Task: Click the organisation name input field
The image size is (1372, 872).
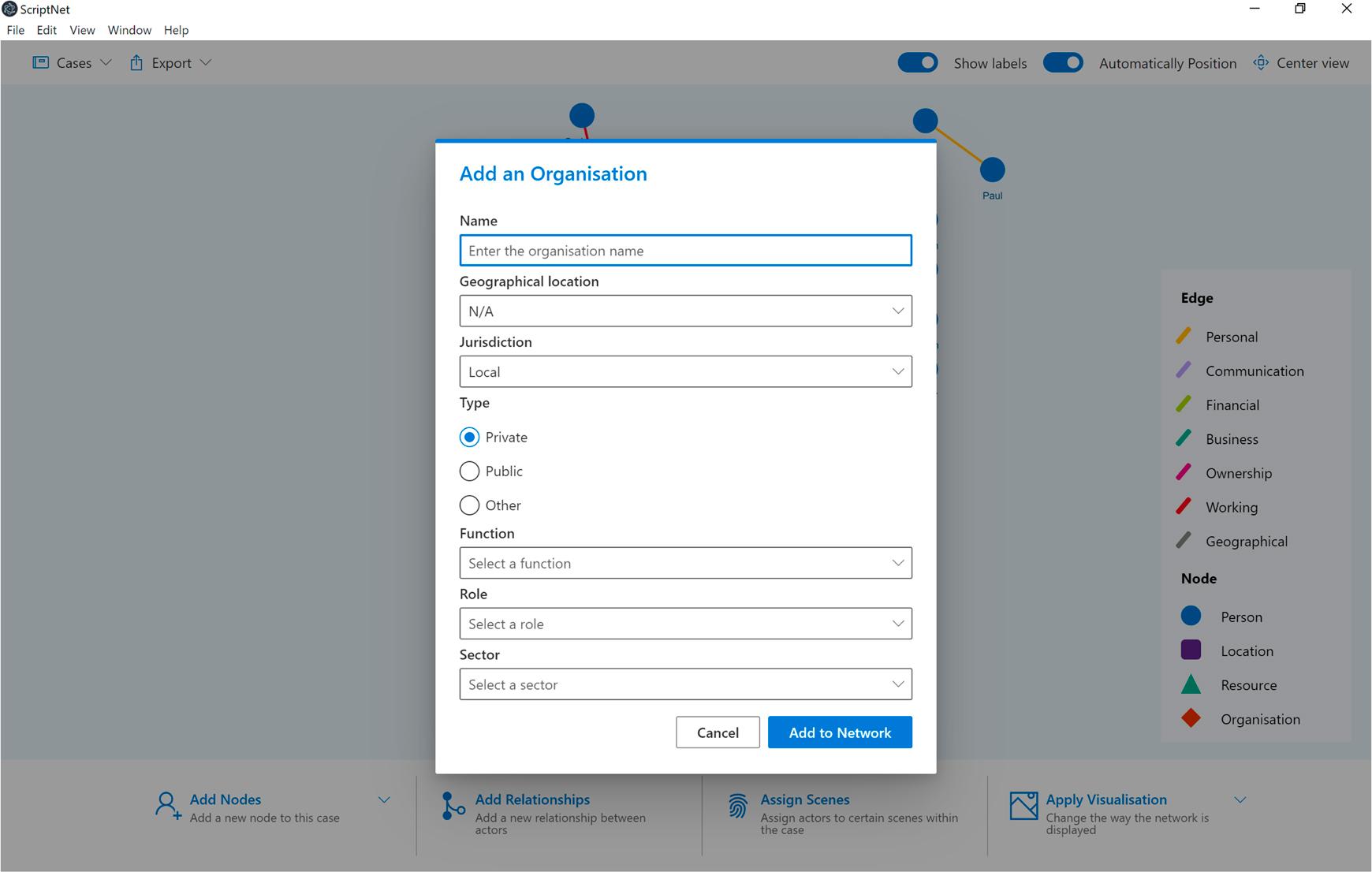Action: click(684, 250)
